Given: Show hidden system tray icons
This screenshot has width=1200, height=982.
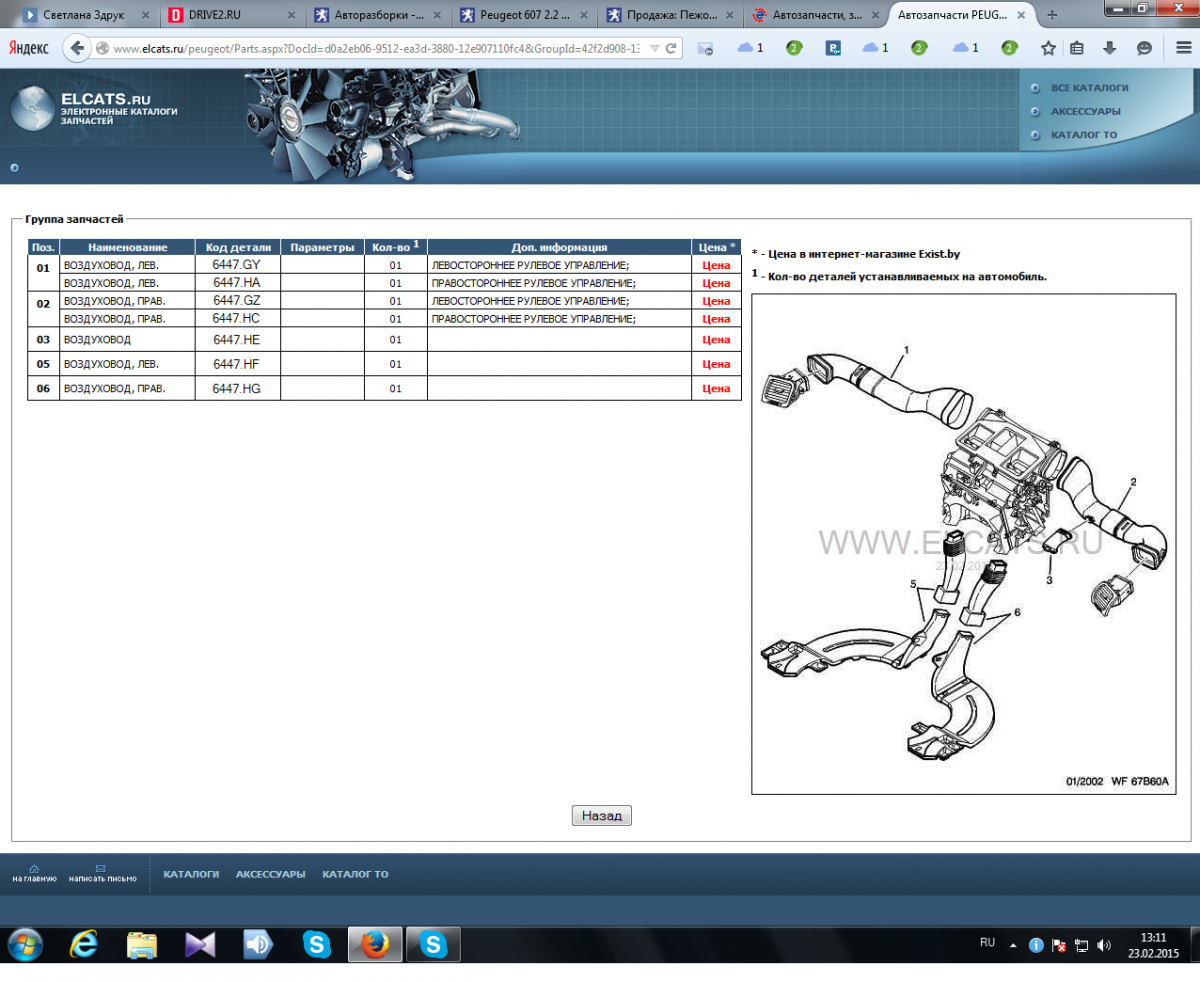Looking at the screenshot, I should [1013, 944].
